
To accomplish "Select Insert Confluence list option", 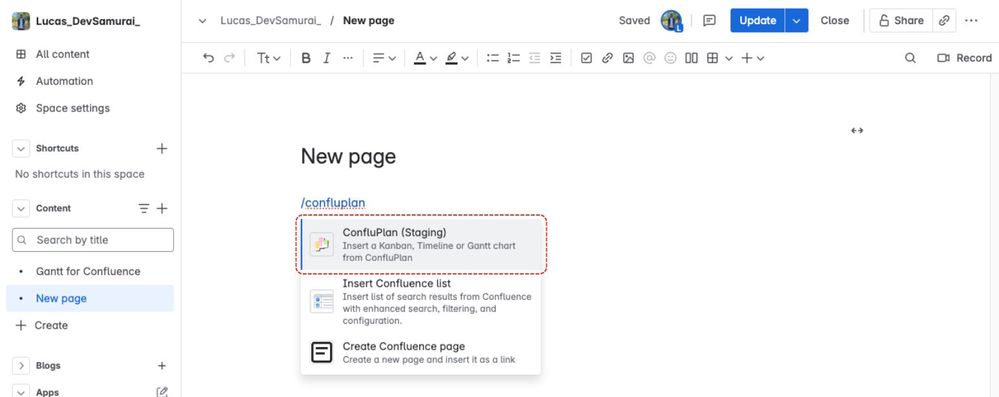I will [421, 302].
